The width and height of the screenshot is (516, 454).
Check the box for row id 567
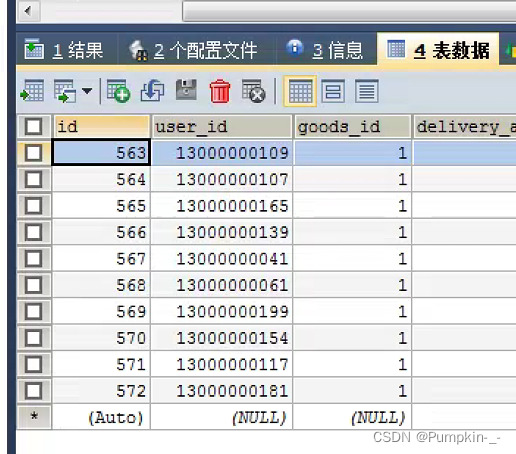(x=33, y=259)
